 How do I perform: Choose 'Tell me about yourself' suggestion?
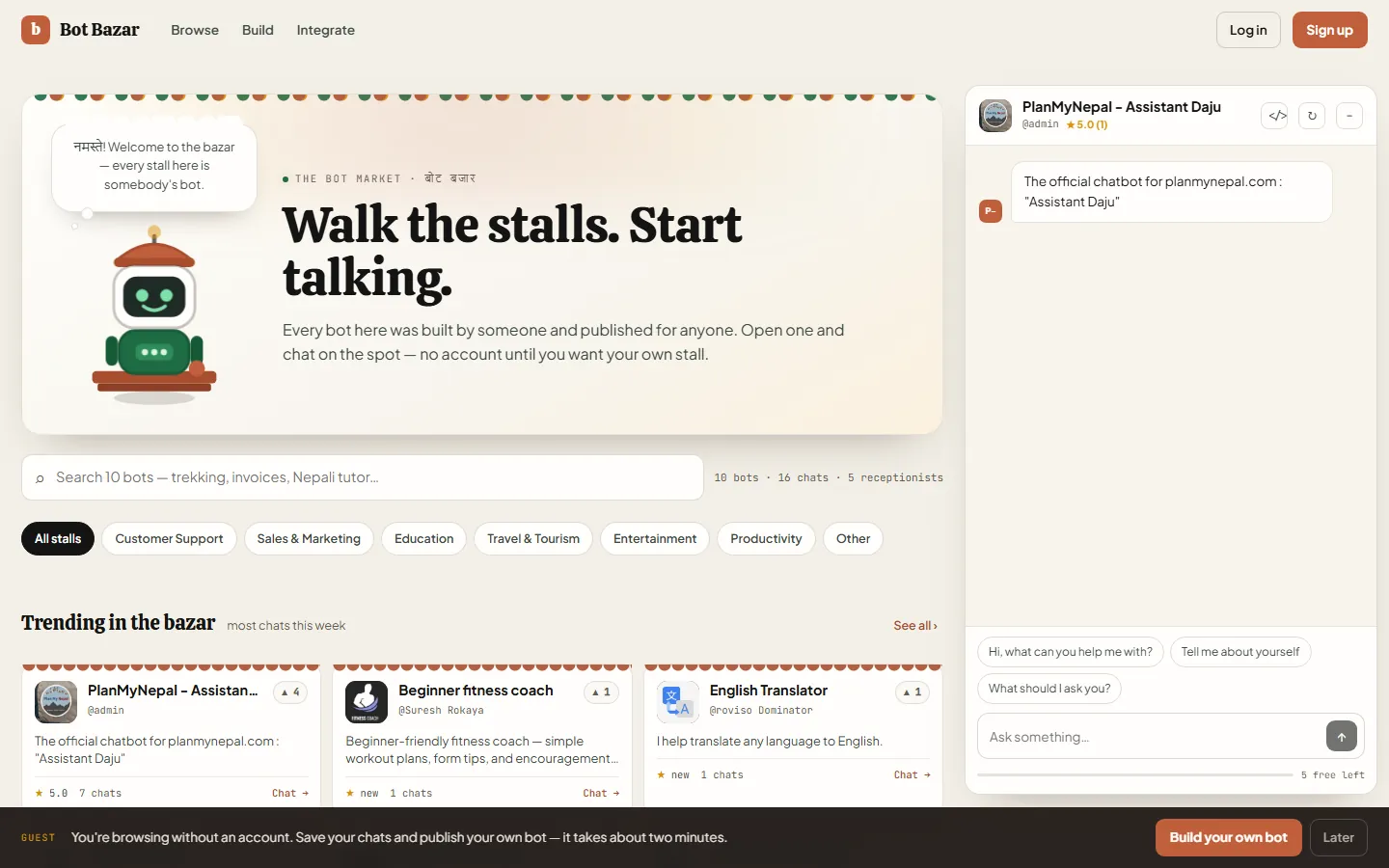[x=1239, y=652]
